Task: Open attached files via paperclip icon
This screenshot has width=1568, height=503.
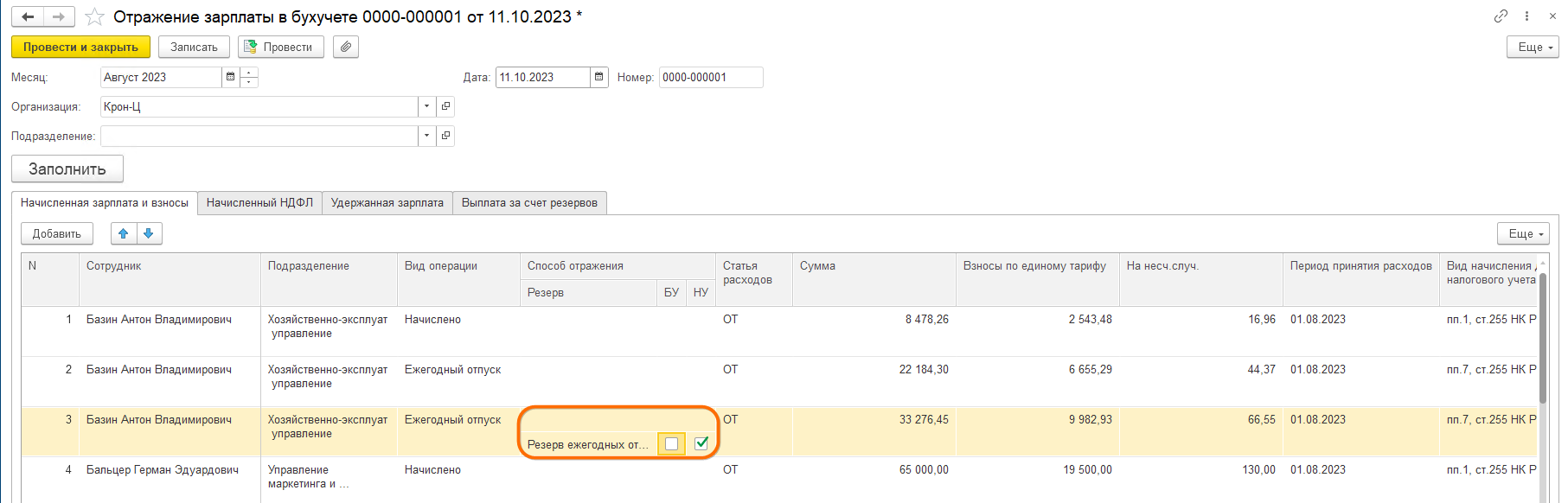Action: [345, 47]
